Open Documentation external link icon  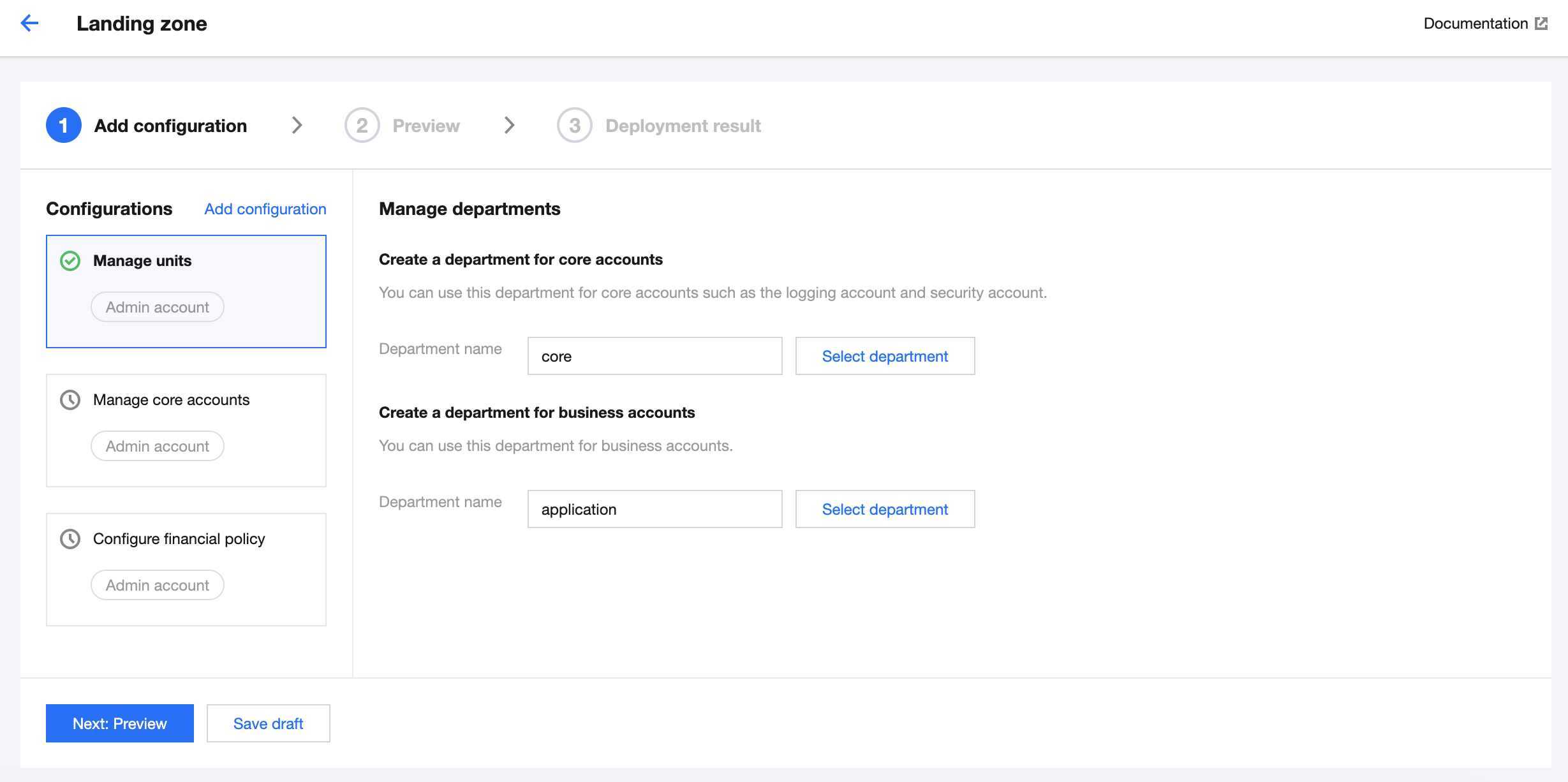coord(1541,24)
